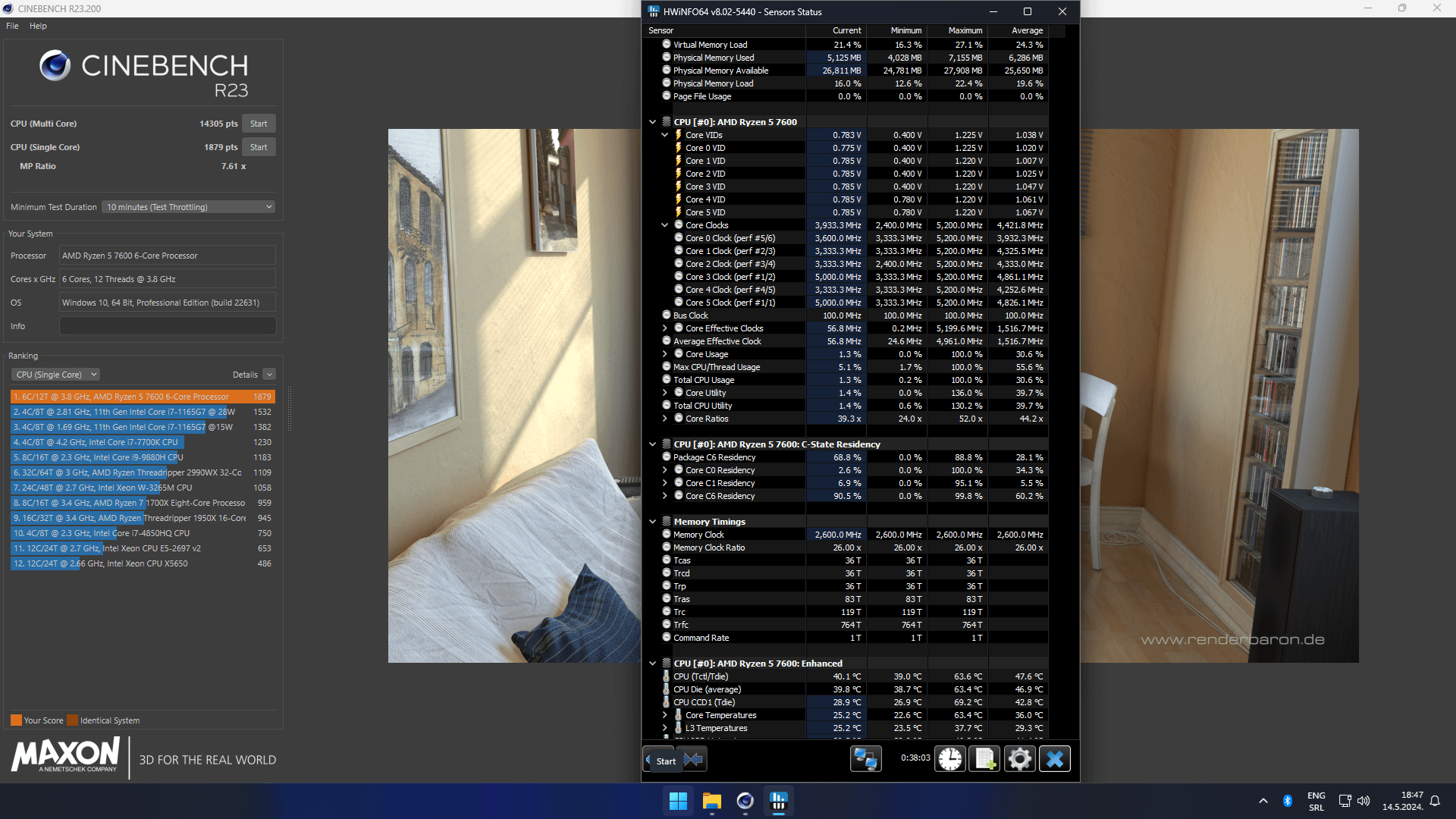This screenshot has height=819, width=1456.
Task: Click the Bluetooth tray icon
Action: tap(1288, 801)
